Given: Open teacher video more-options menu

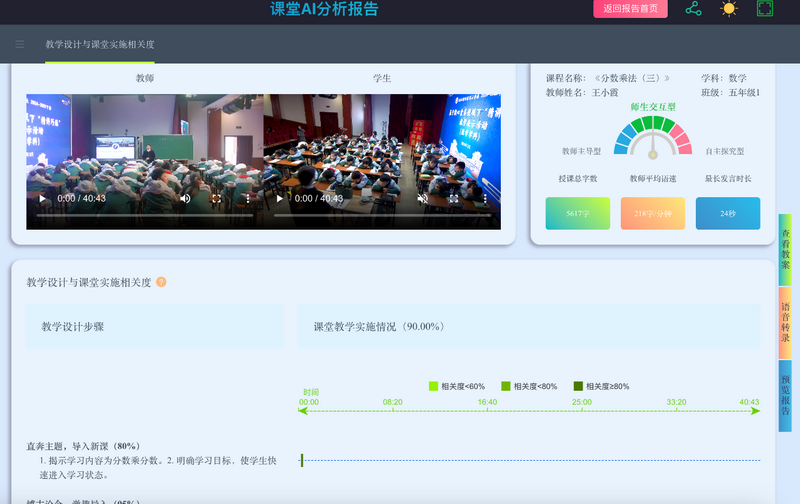Looking at the screenshot, I should pyautogui.click(x=247, y=198).
